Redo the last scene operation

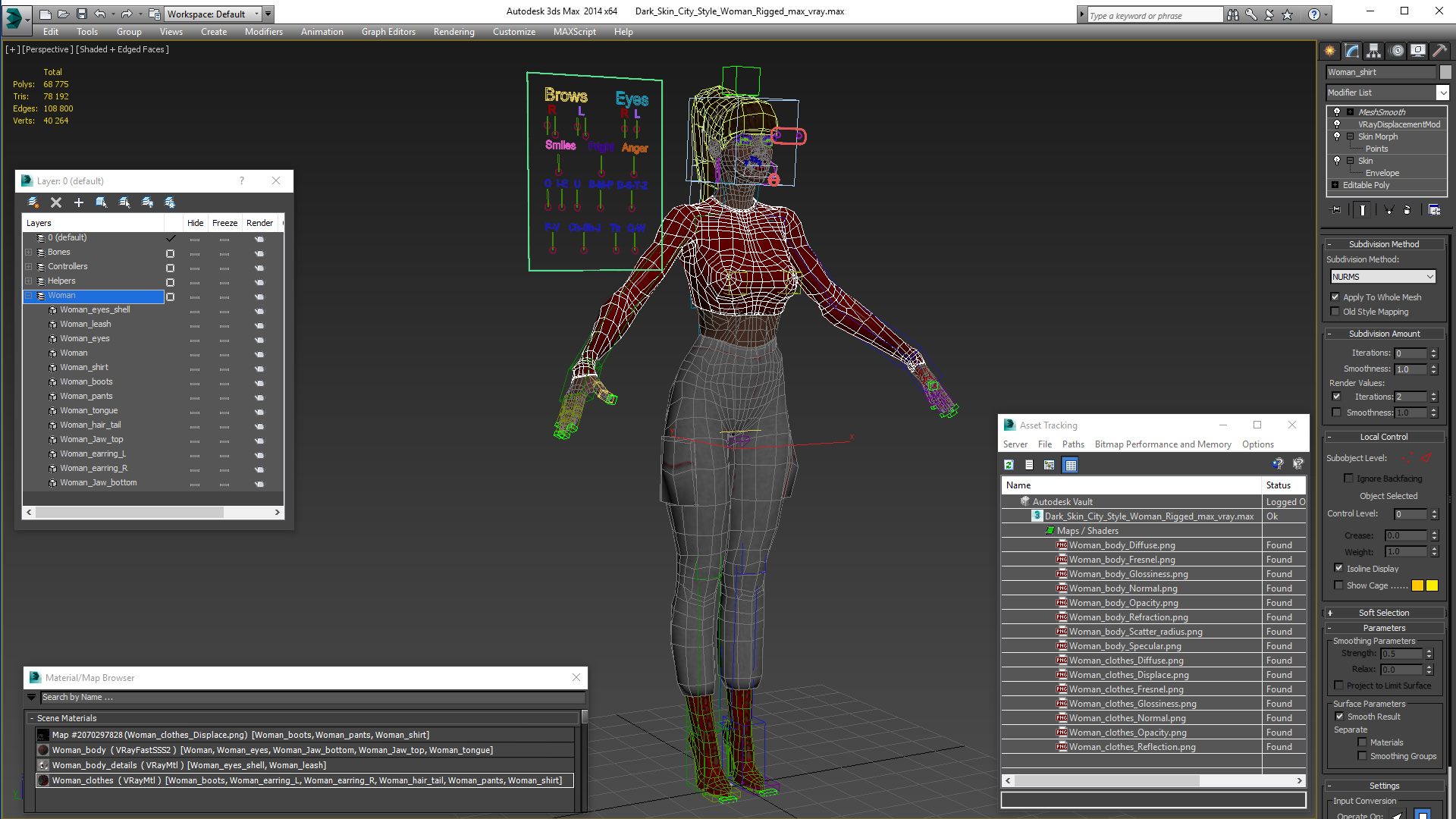click(127, 14)
